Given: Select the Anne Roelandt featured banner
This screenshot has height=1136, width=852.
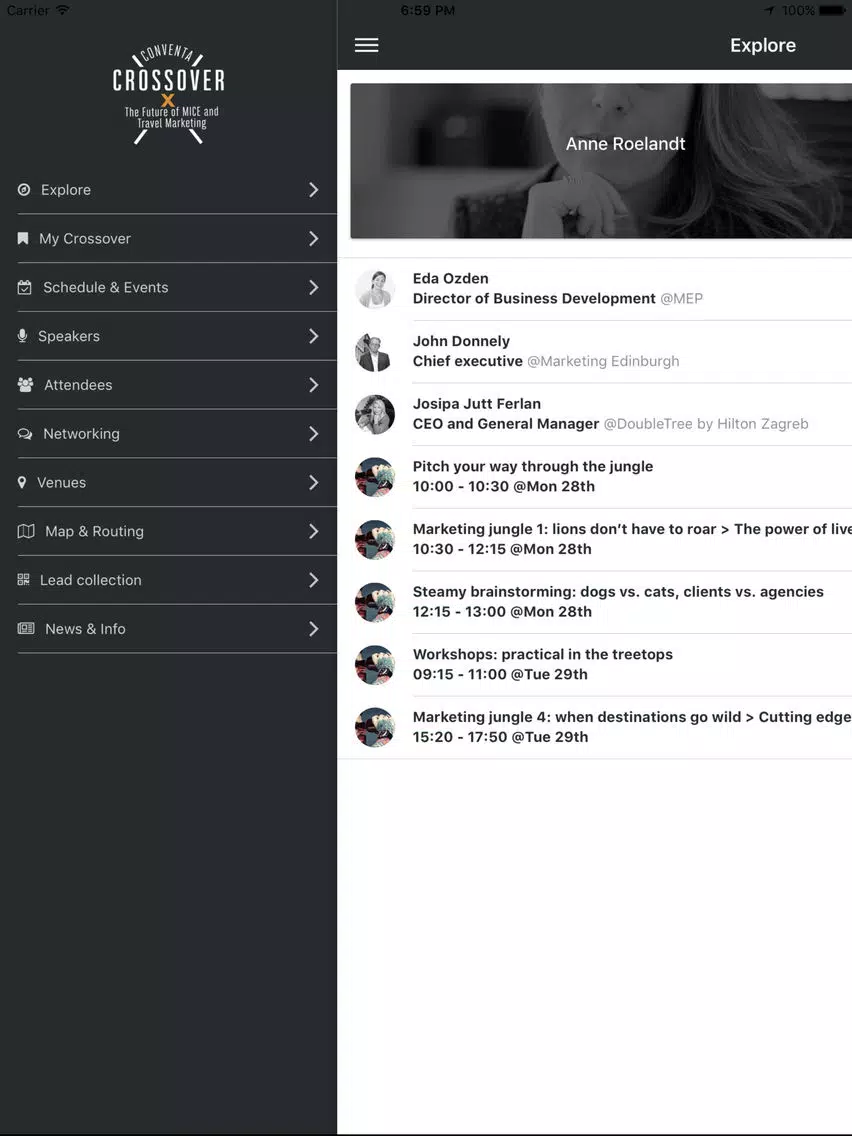Looking at the screenshot, I should point(601,161).
